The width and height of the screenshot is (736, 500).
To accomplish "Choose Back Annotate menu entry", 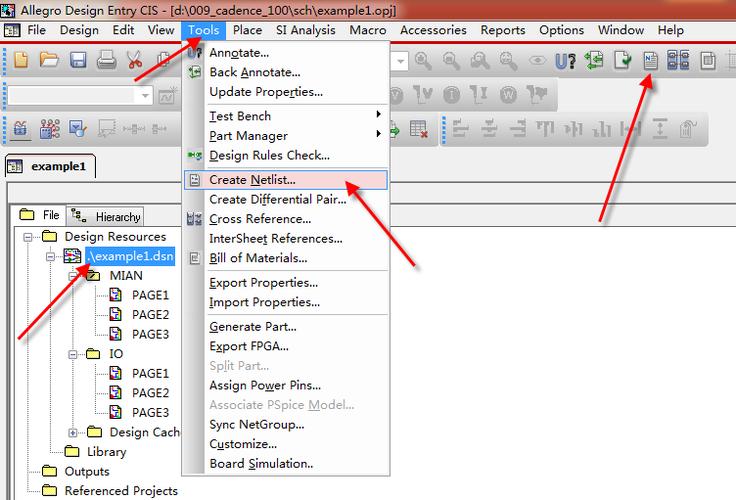I will [x=286, y=72].
